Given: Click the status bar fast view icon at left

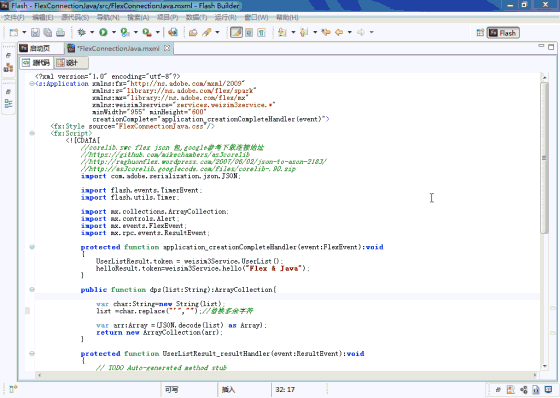Looking at the screenshot, I should click(x=13, y=389).
